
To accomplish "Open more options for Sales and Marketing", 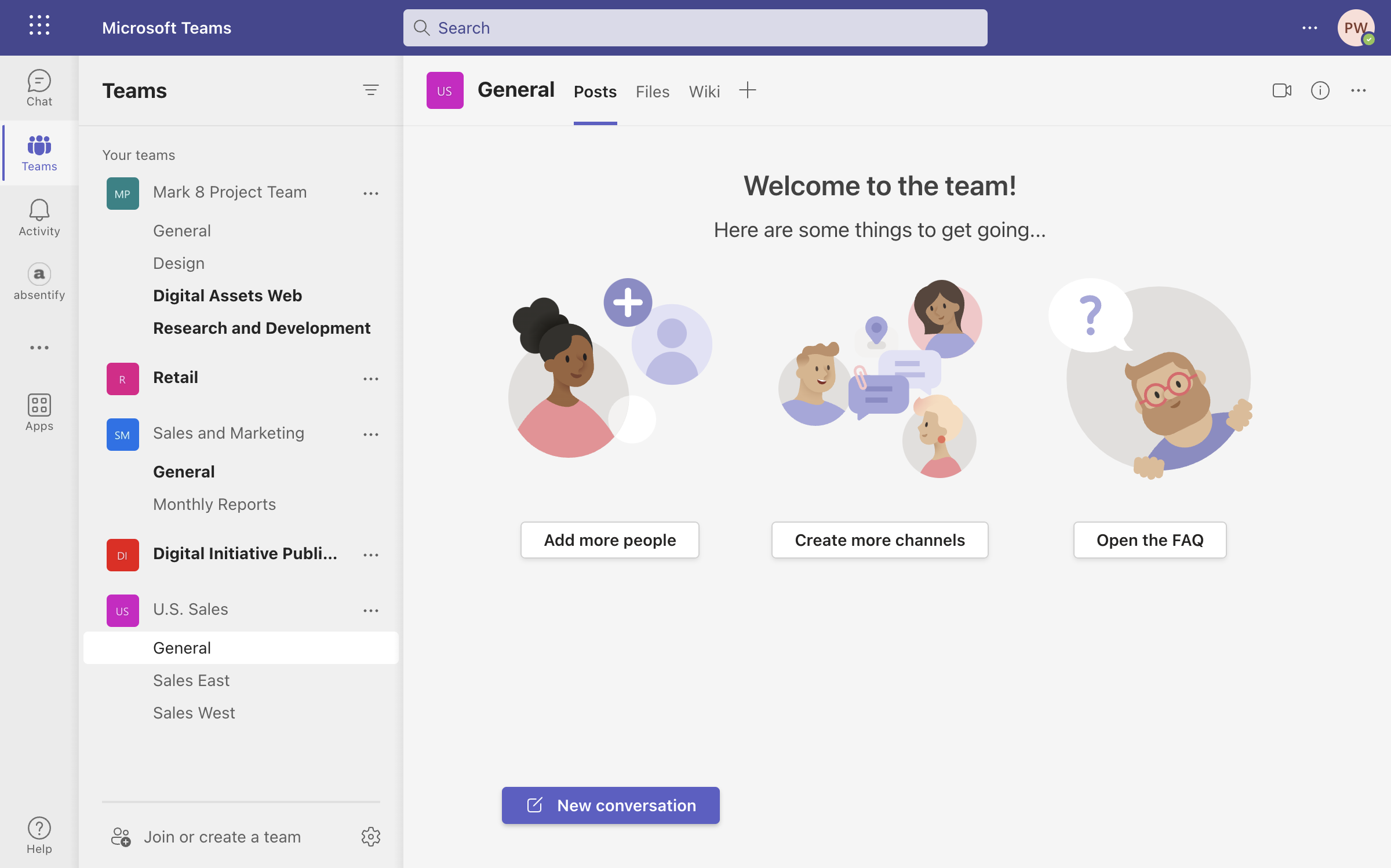I will [x=371, y=435].
